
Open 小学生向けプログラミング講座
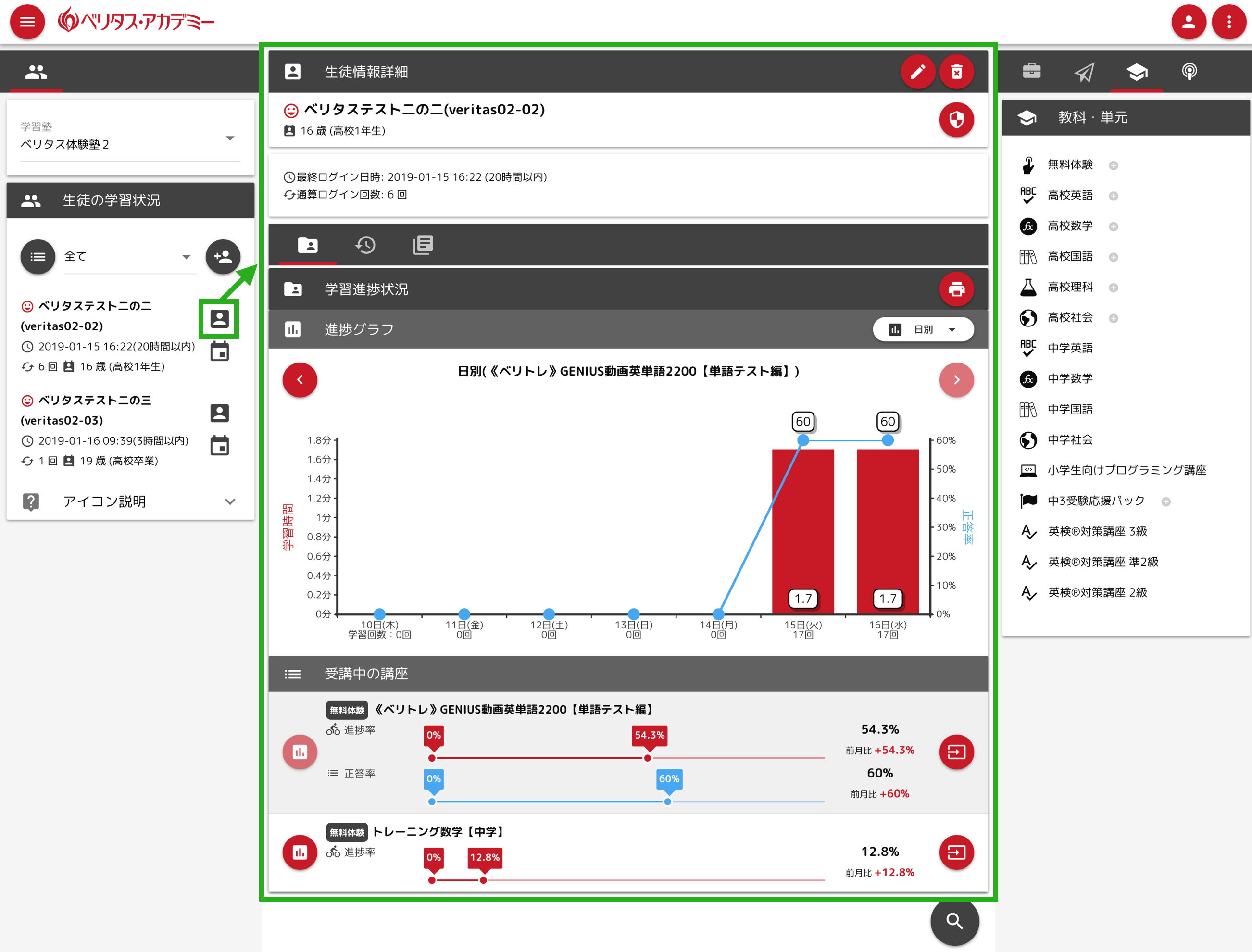tap(1126, 470)
